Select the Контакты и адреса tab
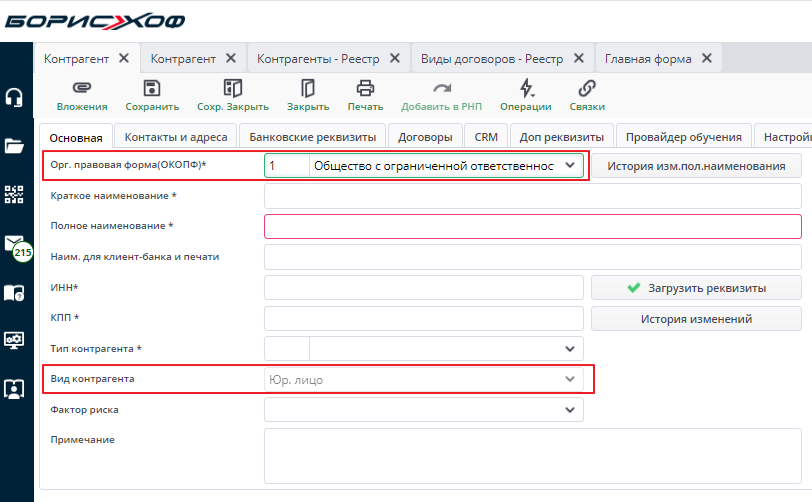This screenshot has height=502, width=812. click(176, 137)
